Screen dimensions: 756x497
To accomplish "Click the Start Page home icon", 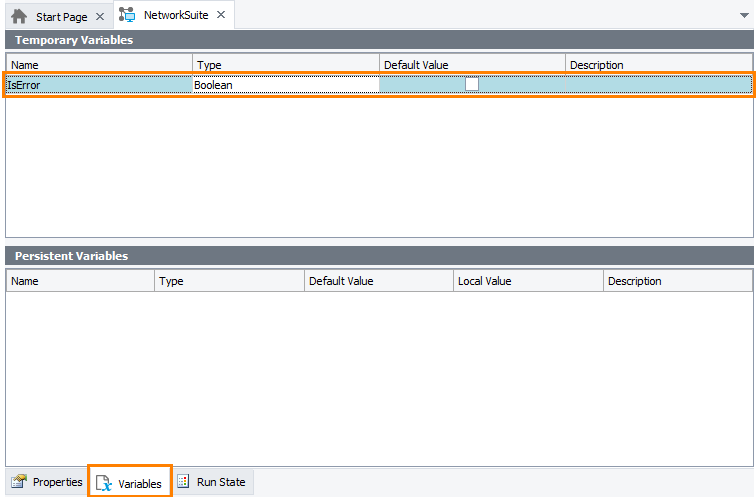I will click(19, 17).
